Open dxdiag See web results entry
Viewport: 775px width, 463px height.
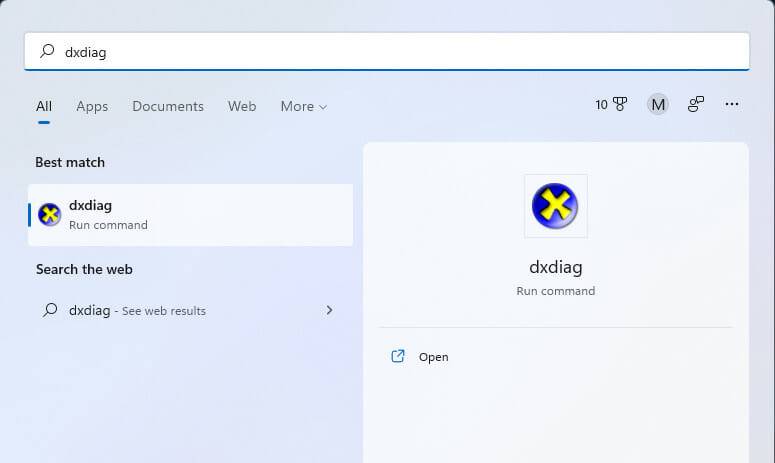tap(191, 310)
